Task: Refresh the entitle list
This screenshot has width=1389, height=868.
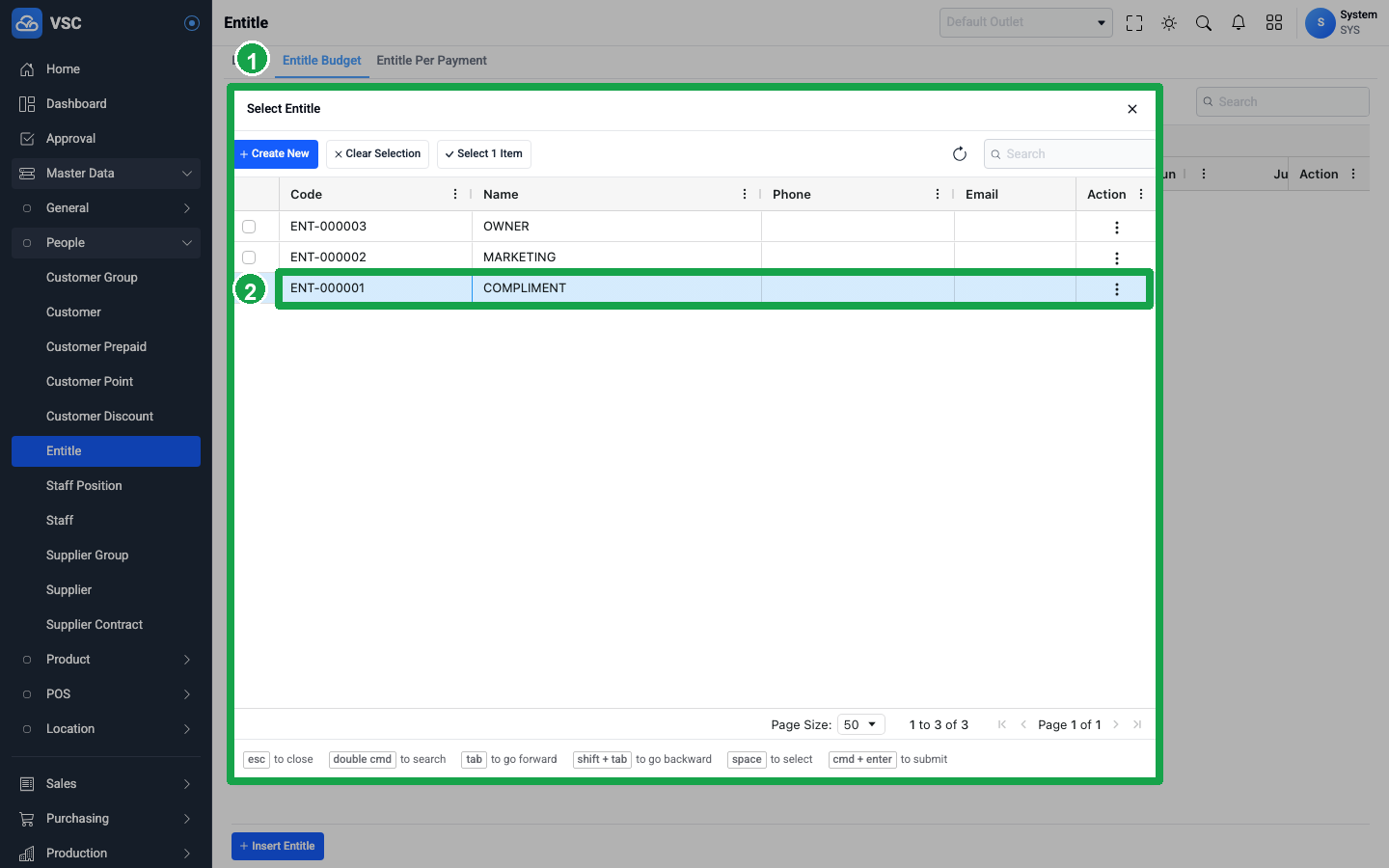Action: point(960,154)
